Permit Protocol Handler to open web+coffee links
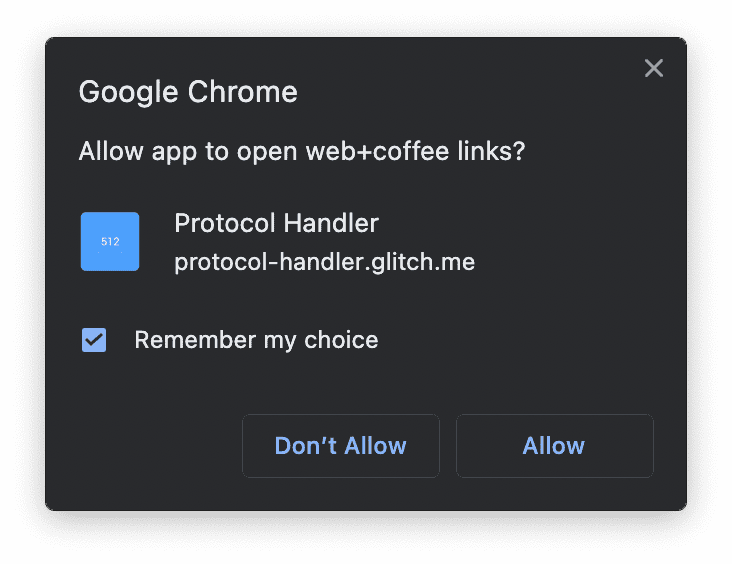 [554, 446]
